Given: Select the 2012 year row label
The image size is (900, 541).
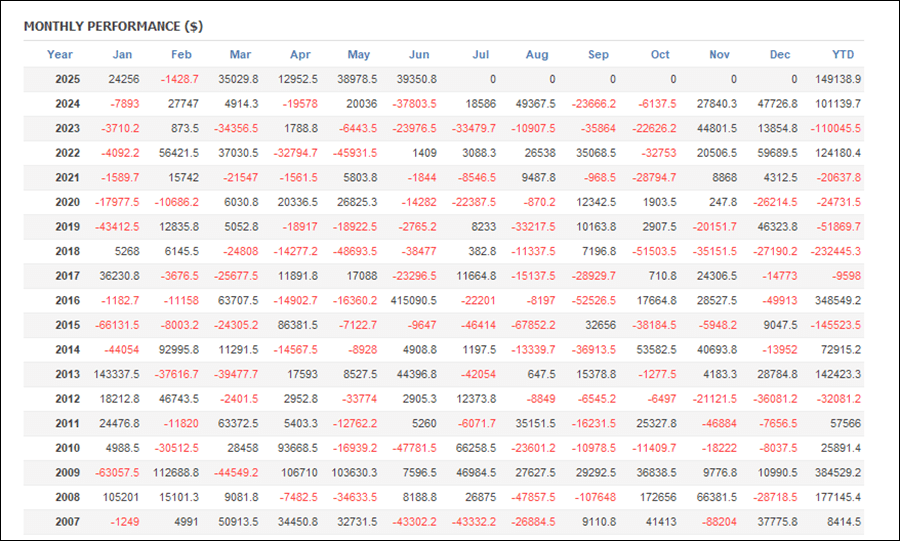Looking at the screenshot, I should [x=68, y=399].
